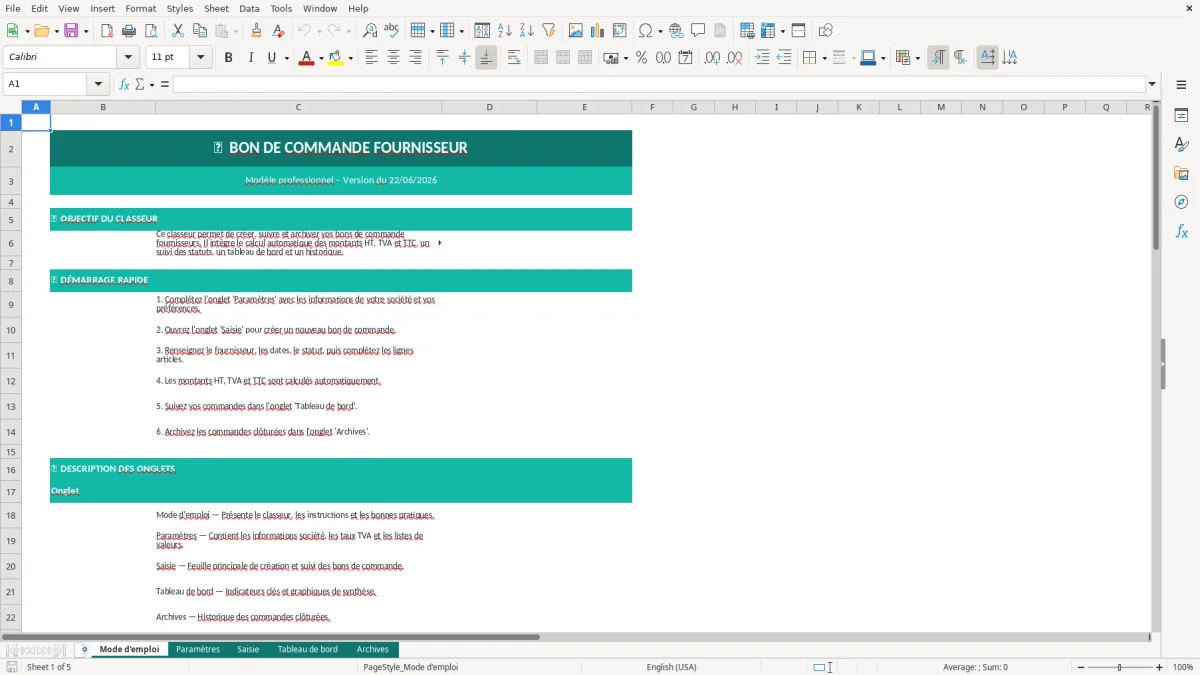This screenshot has width=1200, height=675.
Task: Open the Sheet menu
Action: (216, 8)
